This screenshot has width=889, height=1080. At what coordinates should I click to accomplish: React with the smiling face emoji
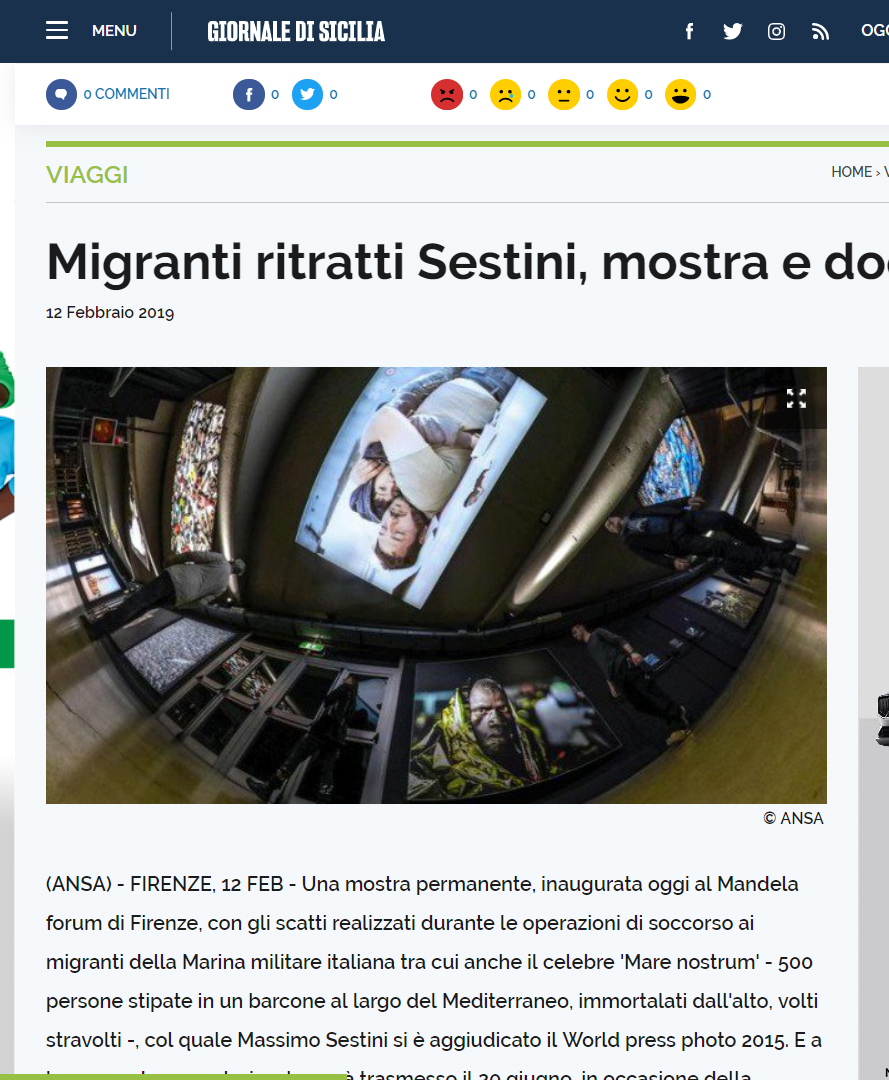coord(623,94)
